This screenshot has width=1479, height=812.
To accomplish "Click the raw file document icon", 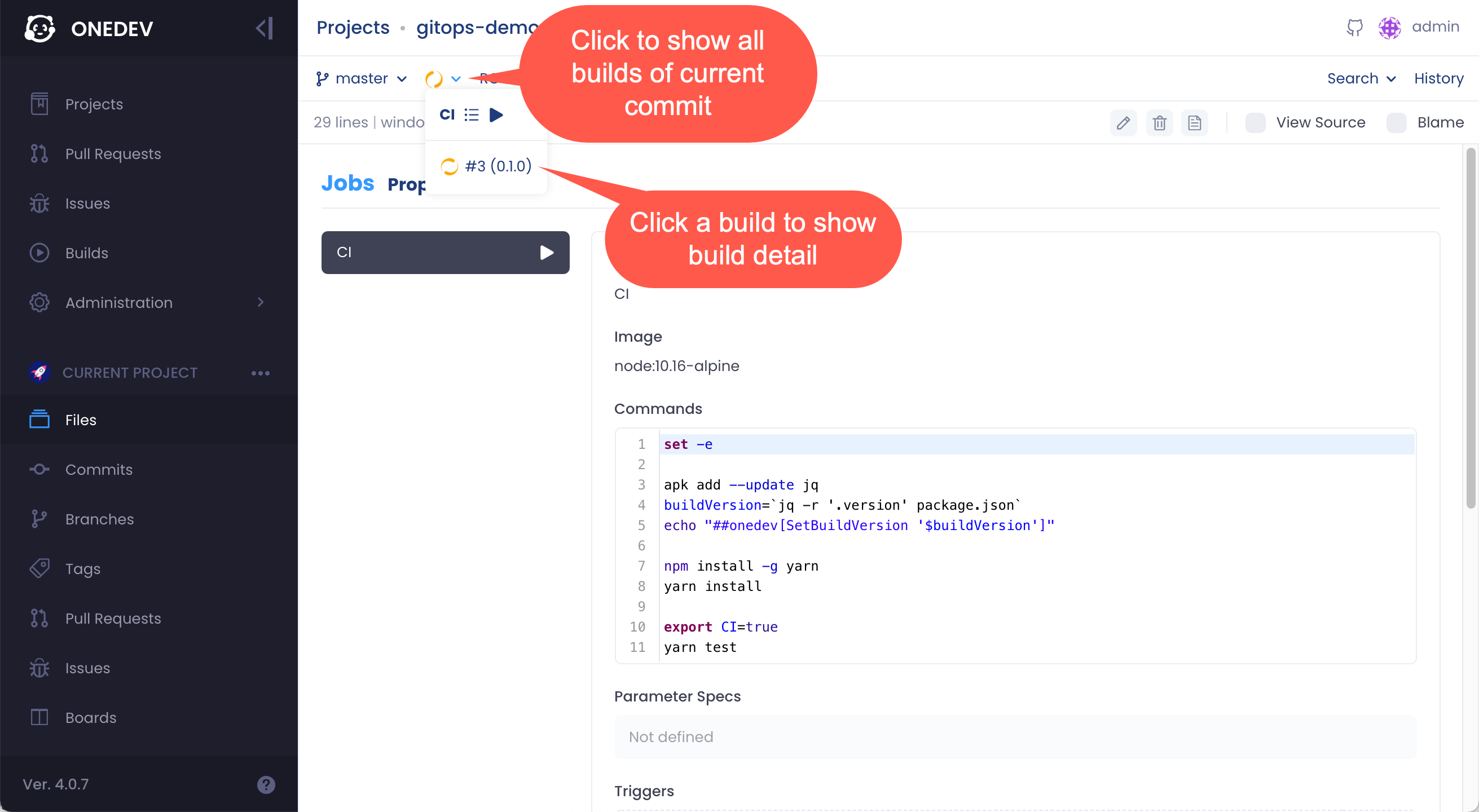I will coord(1195,122).
